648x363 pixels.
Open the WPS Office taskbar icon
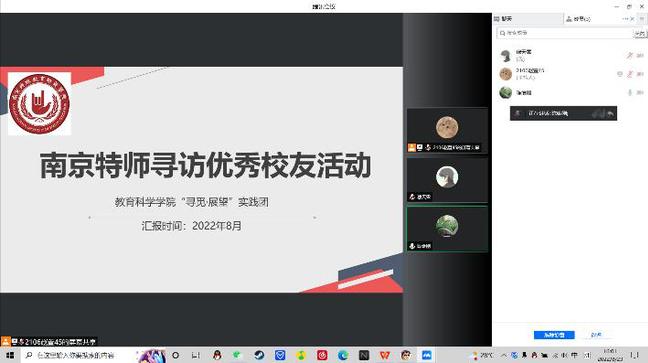click(x=385, y=355)
